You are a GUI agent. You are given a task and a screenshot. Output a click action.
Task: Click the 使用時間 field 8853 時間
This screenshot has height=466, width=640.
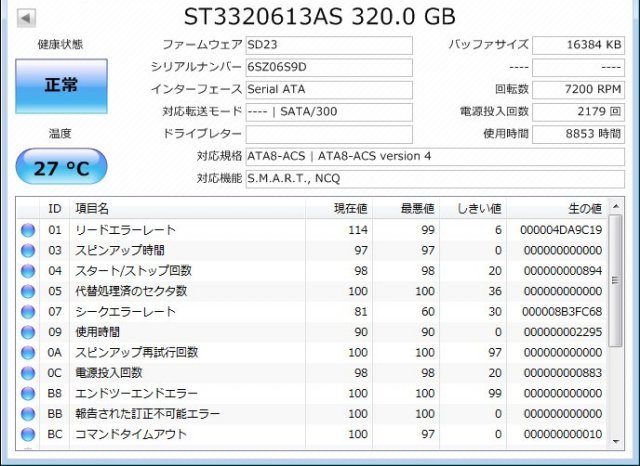(578, 134)
